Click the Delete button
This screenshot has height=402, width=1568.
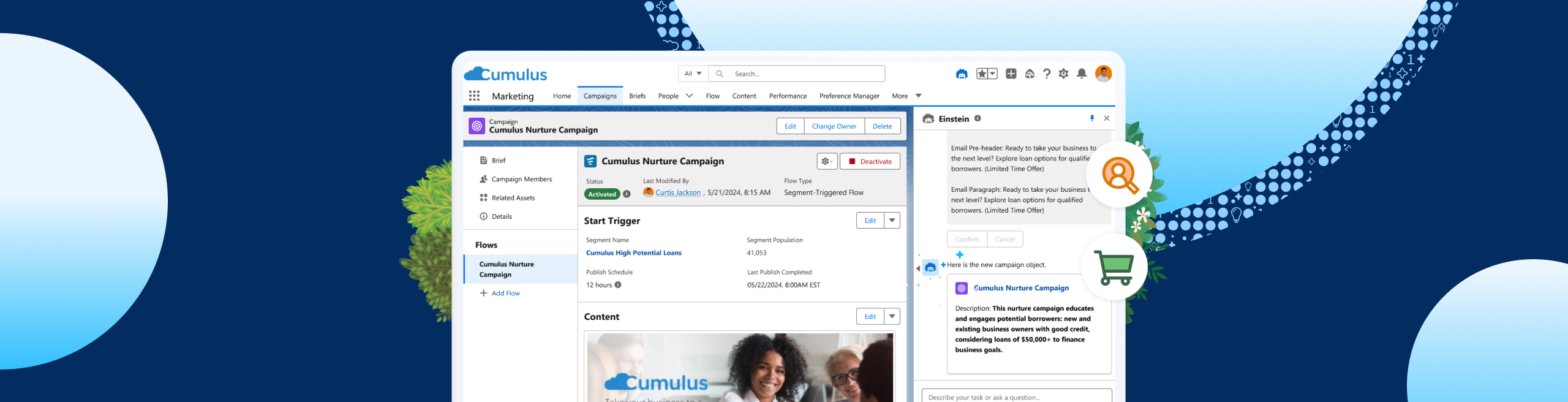pyautogui.click(x=882, y=126)
